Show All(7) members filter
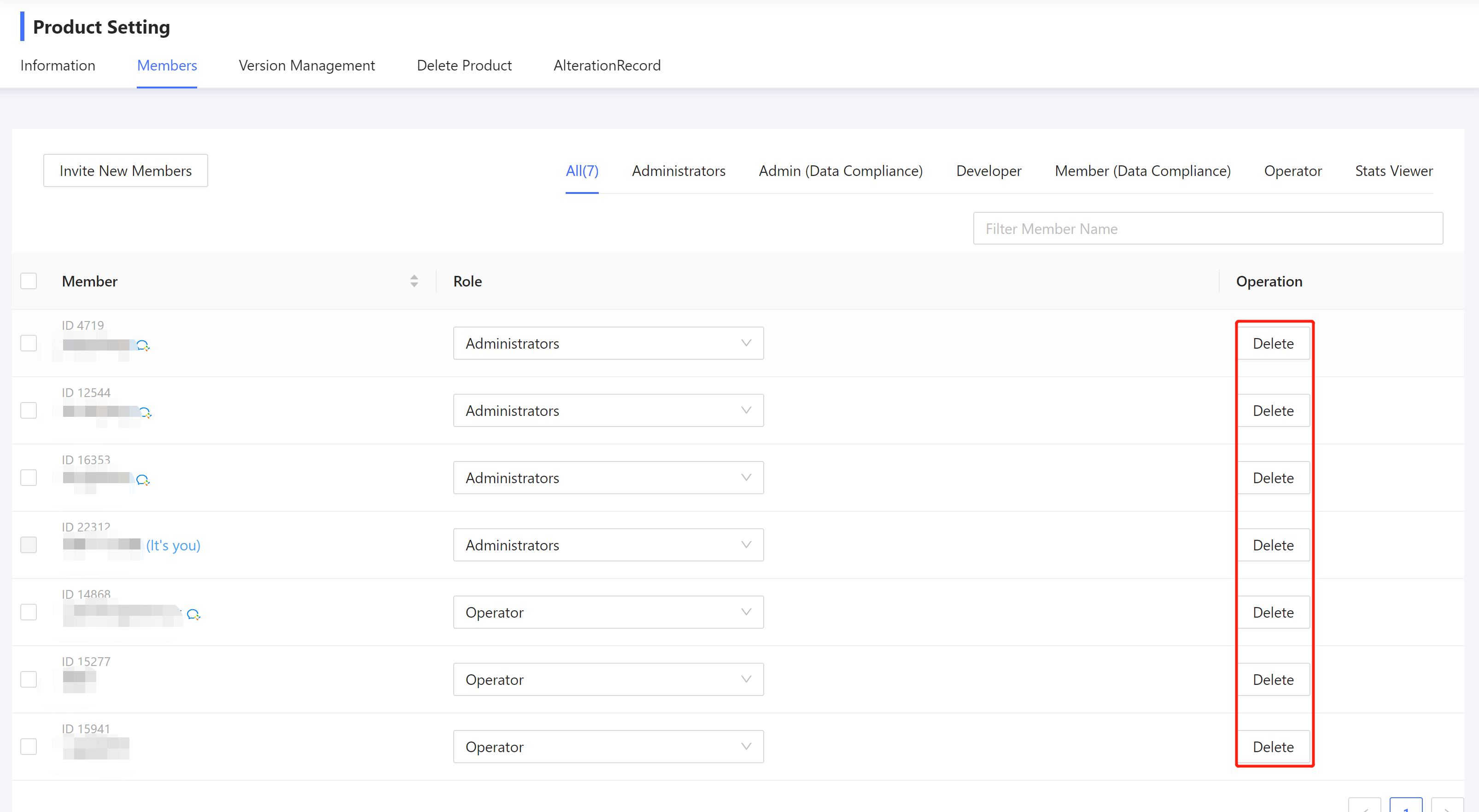The width and height of the screenshot is (1479, 812). click(x=582, y=170)
